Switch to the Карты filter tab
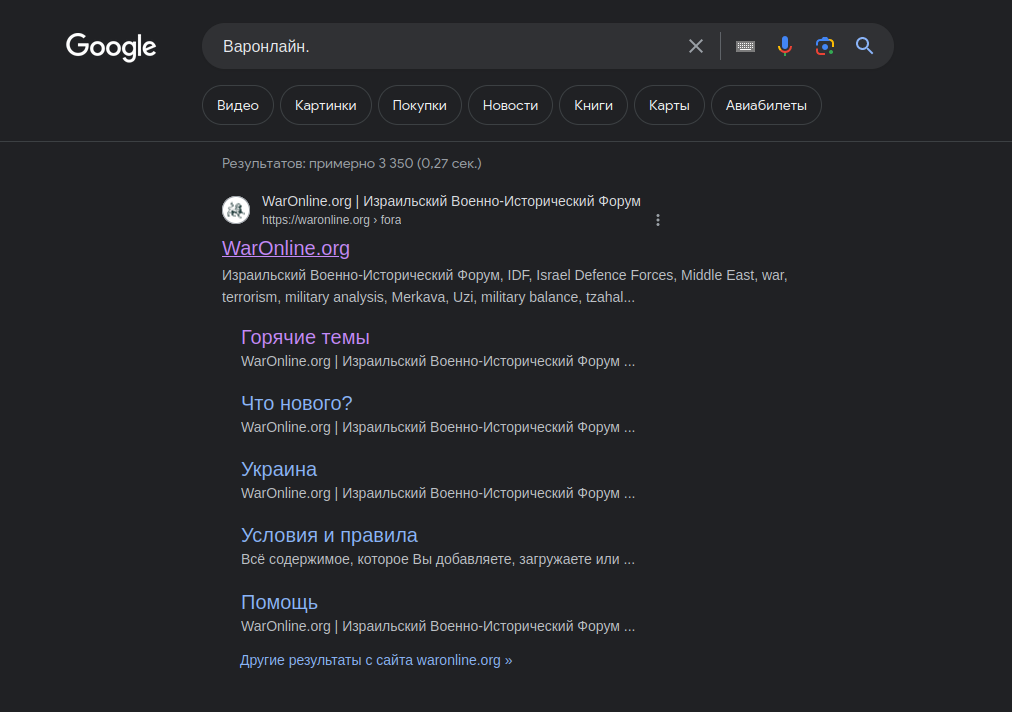1012x712 pixels. click(x=669, y=105)
